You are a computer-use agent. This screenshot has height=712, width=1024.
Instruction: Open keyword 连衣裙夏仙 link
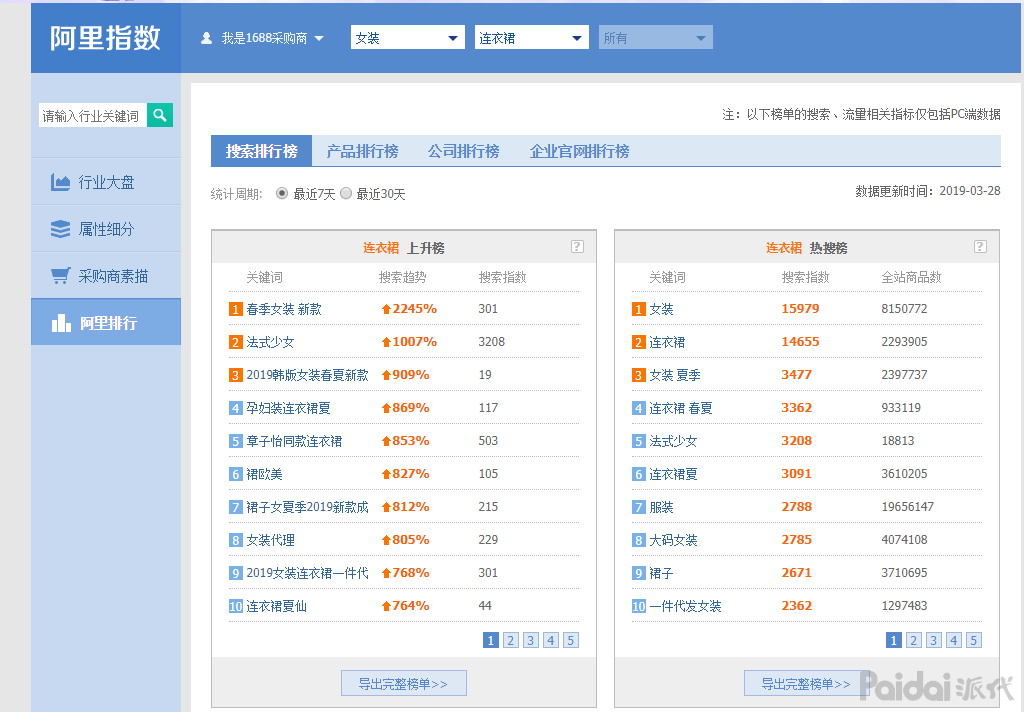point(276,606)
